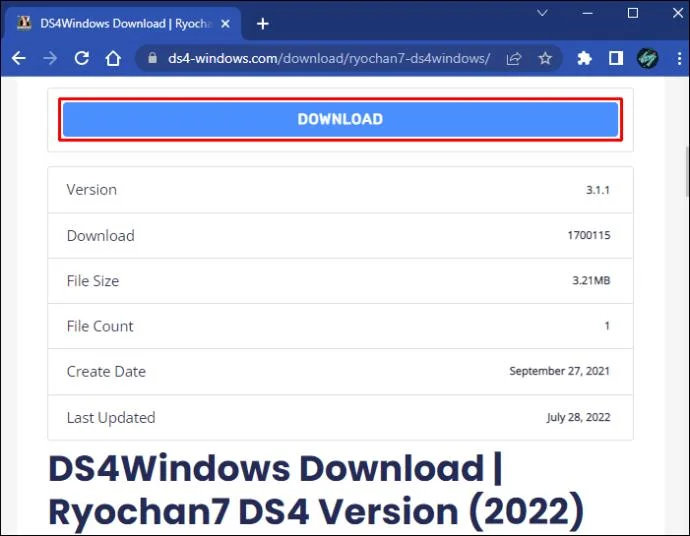
Task: Maximize the browser window
Action: pos(632,13)
